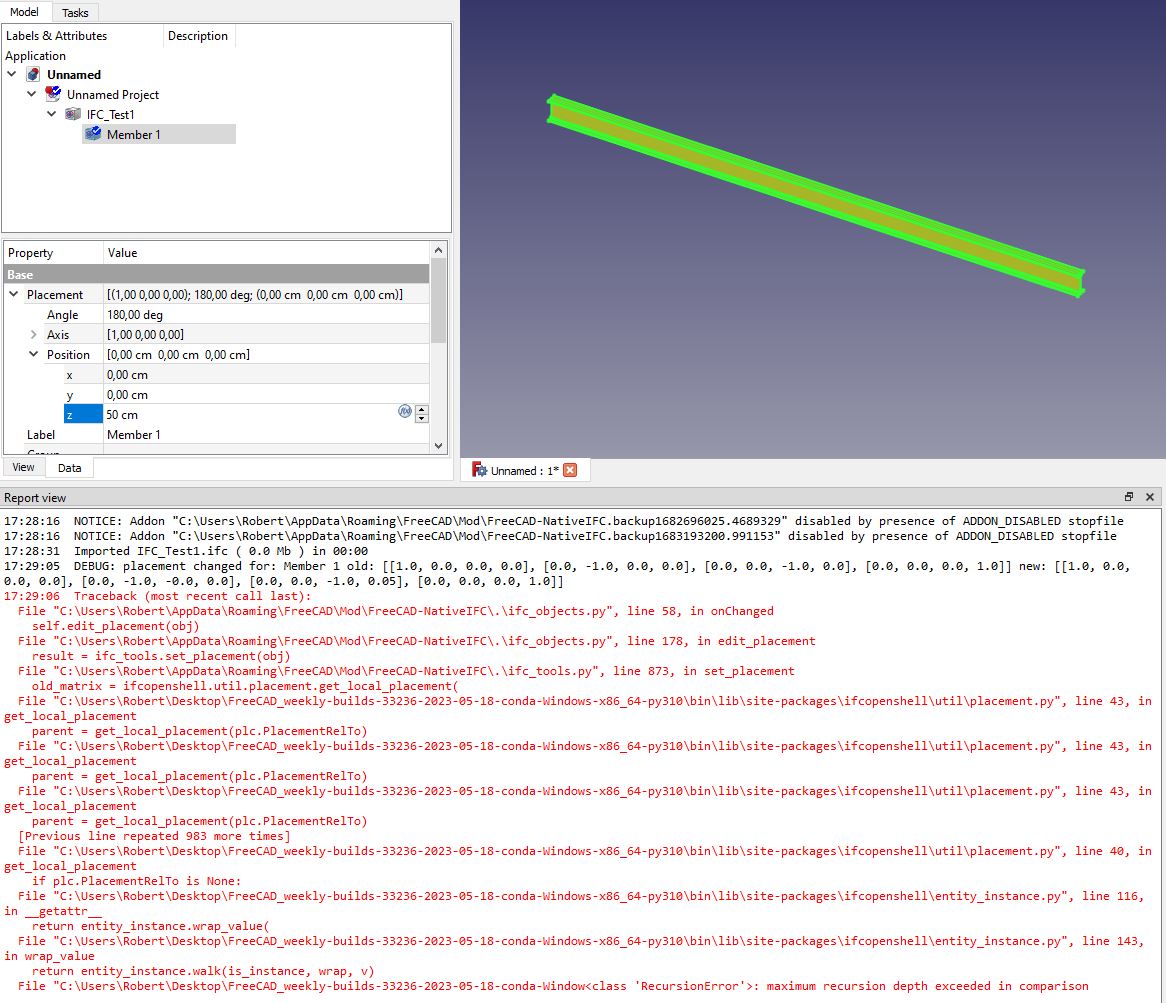Open the Description tab
The image size is (1166, 1003).
(198, 35)
